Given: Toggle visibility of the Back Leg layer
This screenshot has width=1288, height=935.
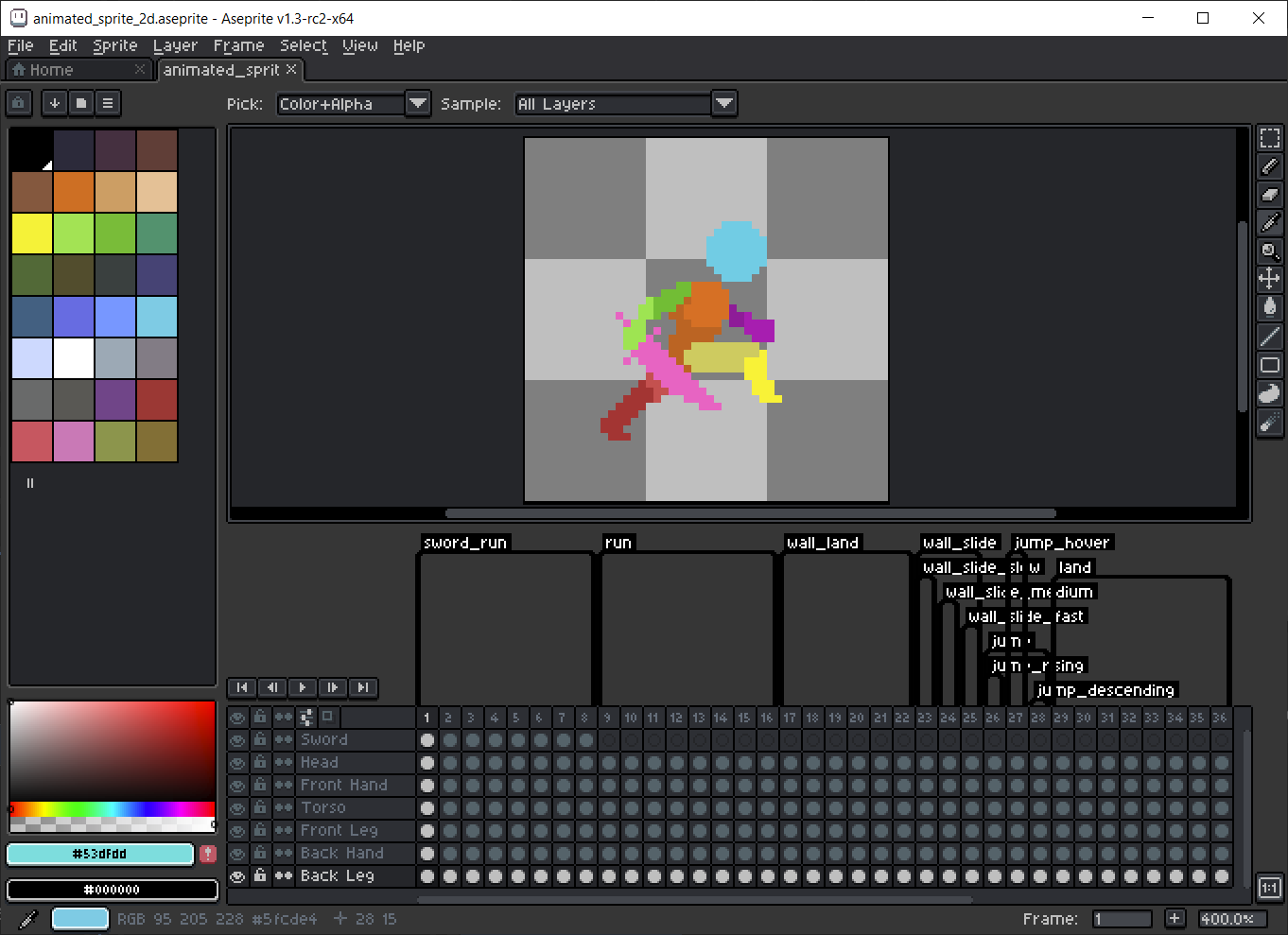Looking at the screenshot, I should (x=237, y=876).
